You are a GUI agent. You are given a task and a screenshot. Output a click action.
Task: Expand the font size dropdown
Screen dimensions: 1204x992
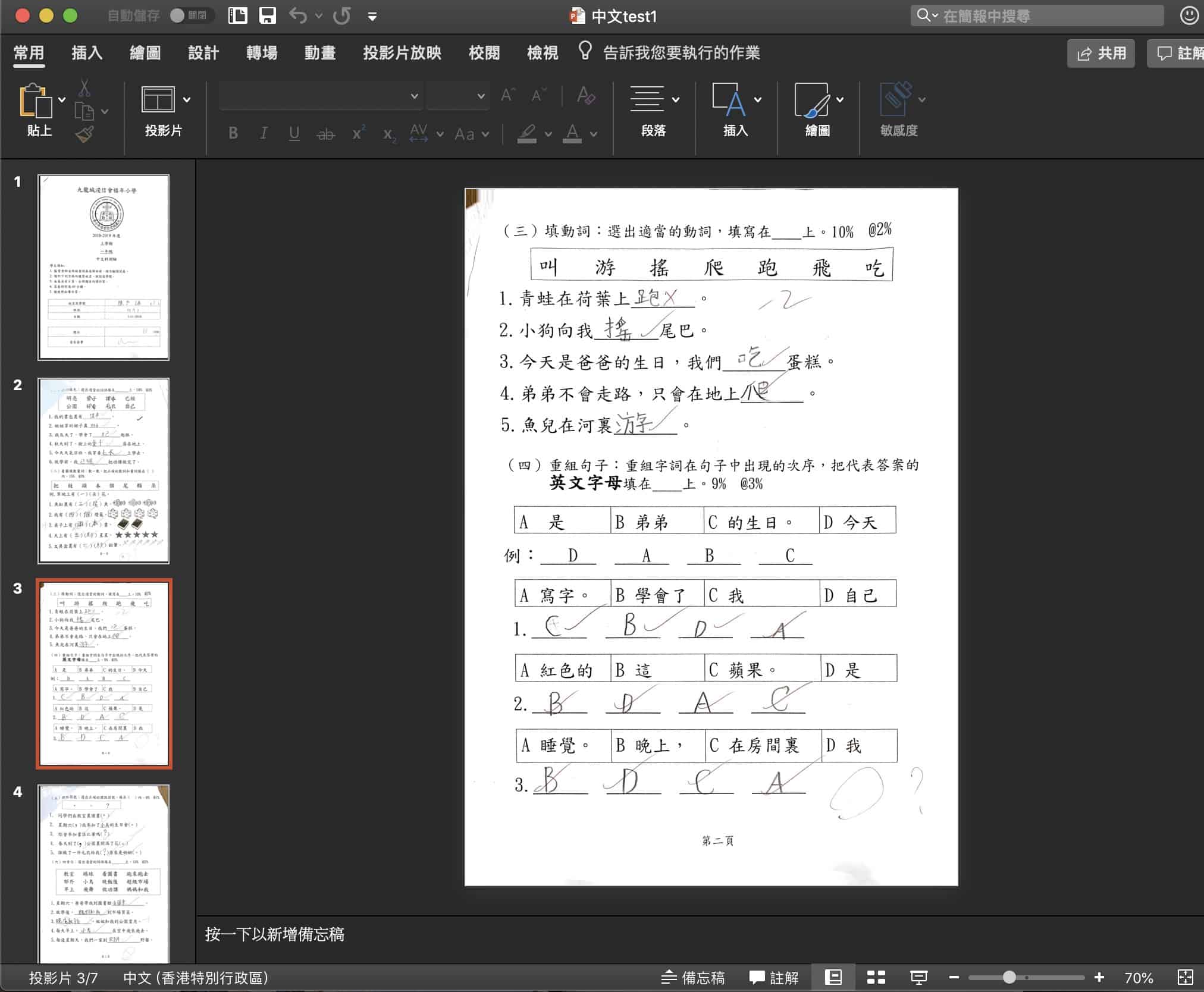coord(479,96)
